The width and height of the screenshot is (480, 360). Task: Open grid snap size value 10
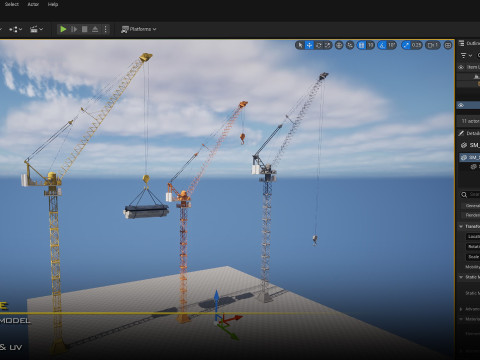(370, 45)
